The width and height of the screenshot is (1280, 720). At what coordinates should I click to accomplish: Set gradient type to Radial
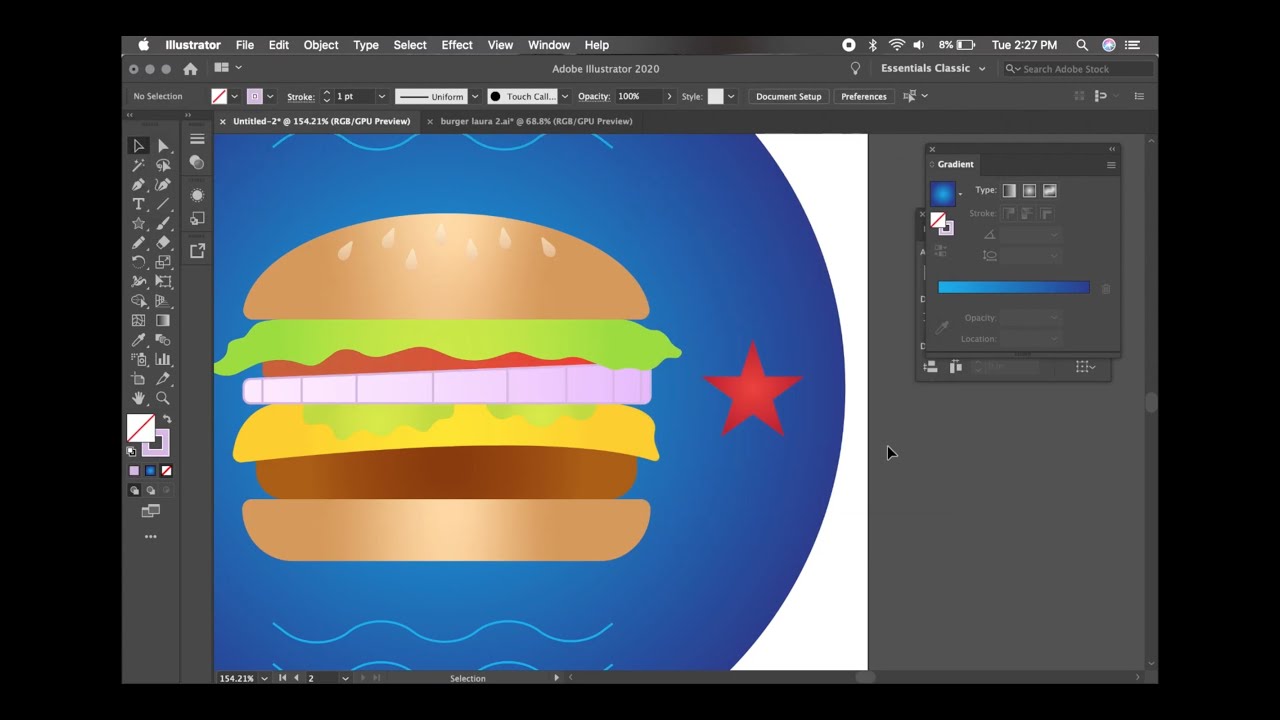point(1029,191)
